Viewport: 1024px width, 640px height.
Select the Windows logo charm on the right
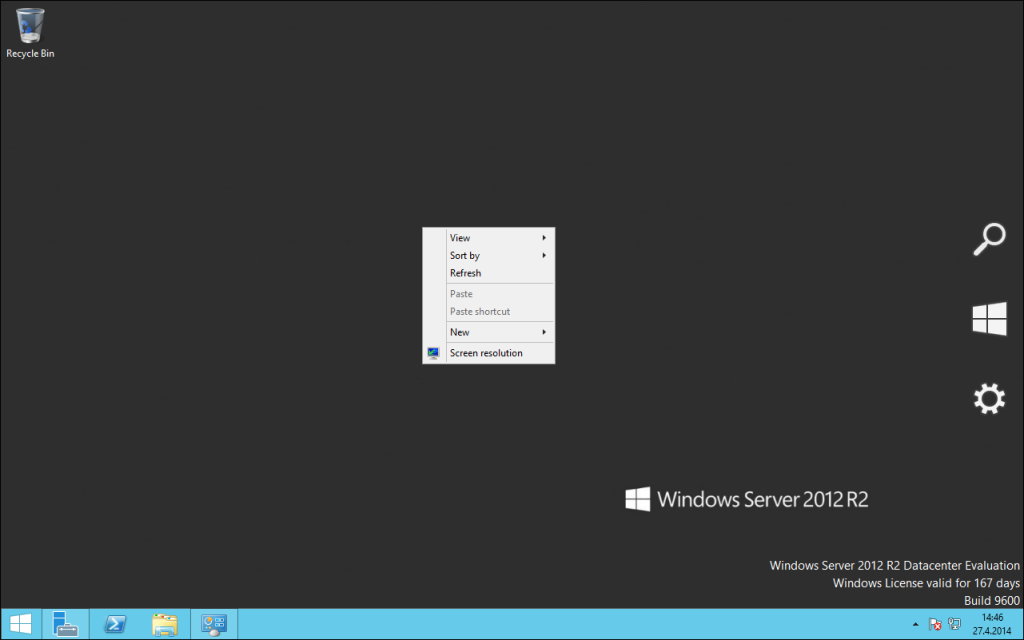tap(988, 318)
